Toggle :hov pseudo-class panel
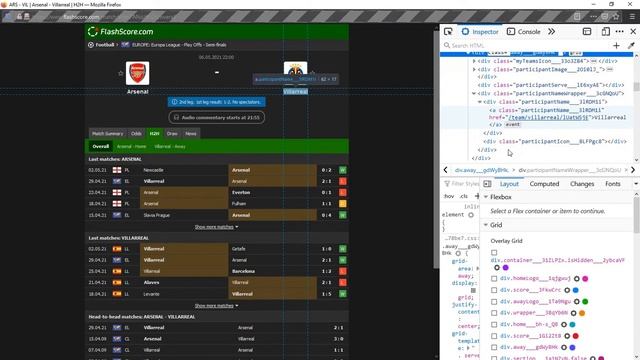The image size is (640, 360). click(449, 196)
